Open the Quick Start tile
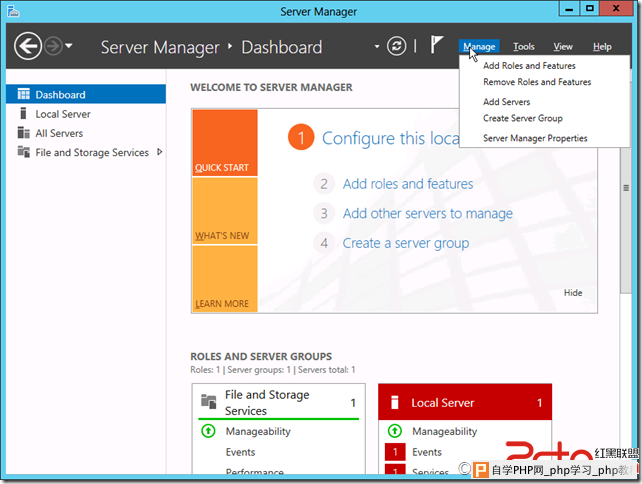This screenshot has height=484, width=642. tap(225, 142)
